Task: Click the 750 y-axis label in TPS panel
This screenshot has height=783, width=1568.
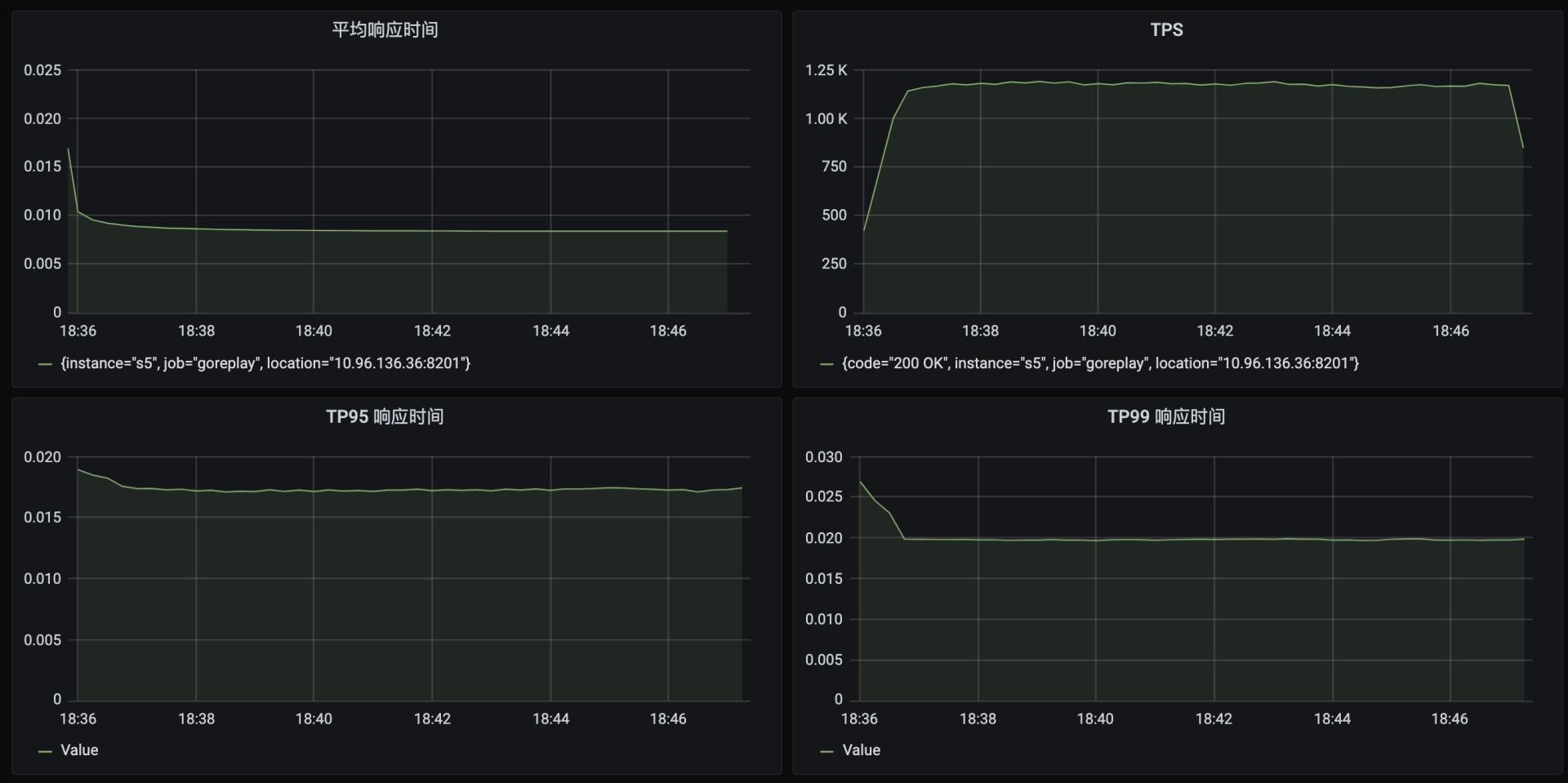Action: coord(834,167)
